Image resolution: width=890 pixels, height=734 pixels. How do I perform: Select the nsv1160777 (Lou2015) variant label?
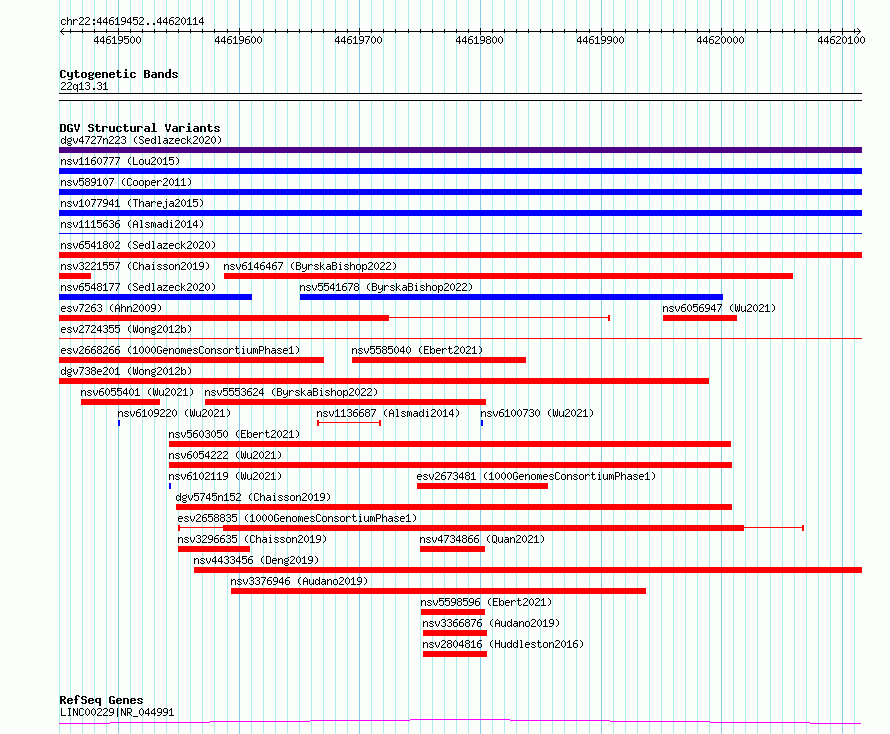[120, 161]
